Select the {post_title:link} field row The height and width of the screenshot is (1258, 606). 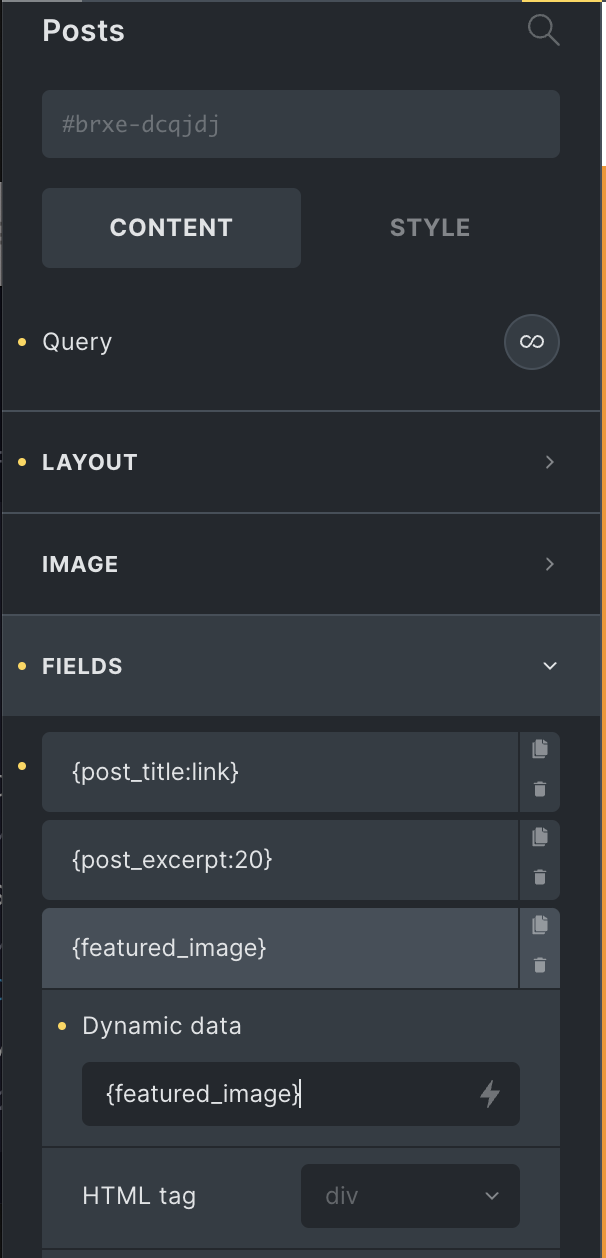coord(280,772)
